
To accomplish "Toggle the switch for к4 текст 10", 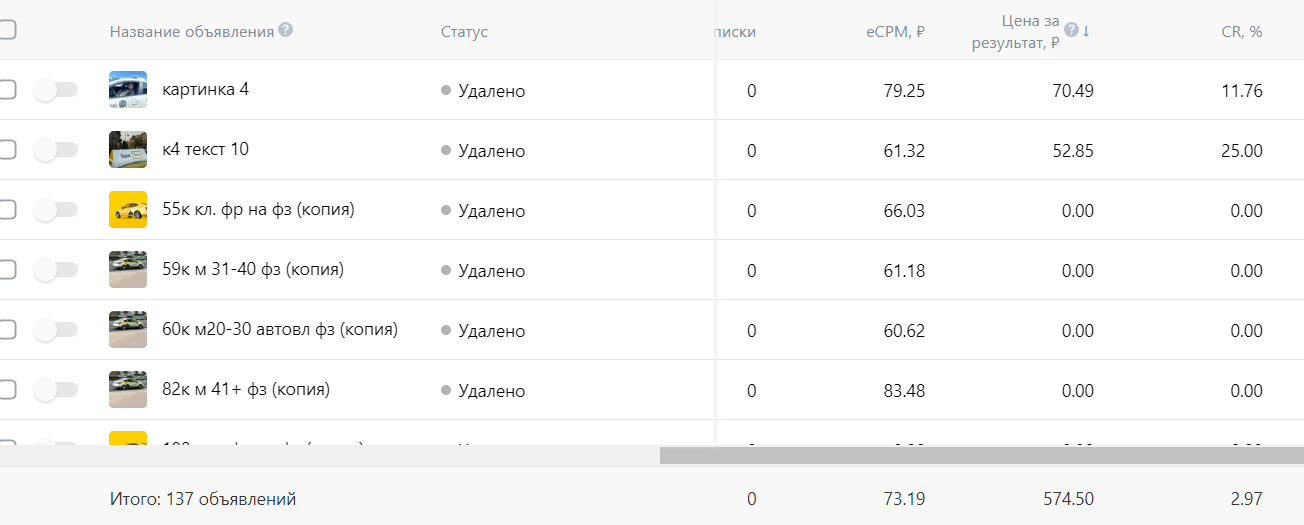I will click(56, 150).
